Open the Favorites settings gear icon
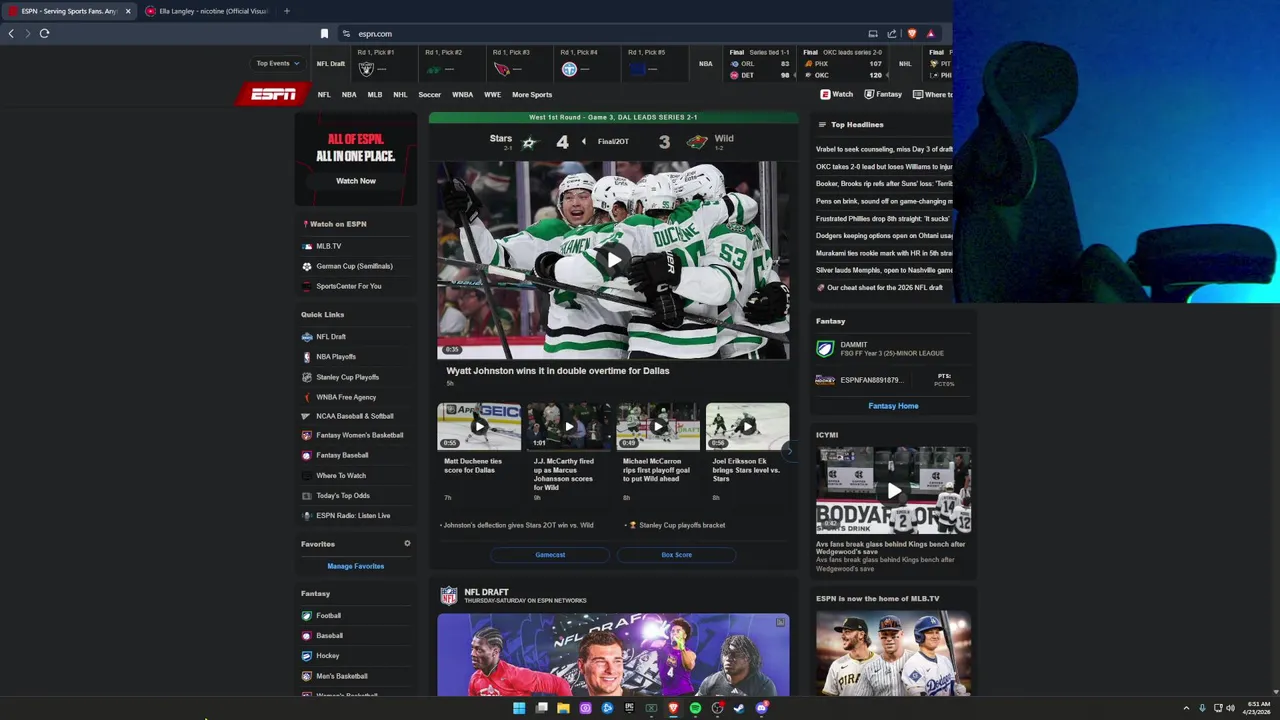Screen dimensions: 1280x720 coord(407,544)
